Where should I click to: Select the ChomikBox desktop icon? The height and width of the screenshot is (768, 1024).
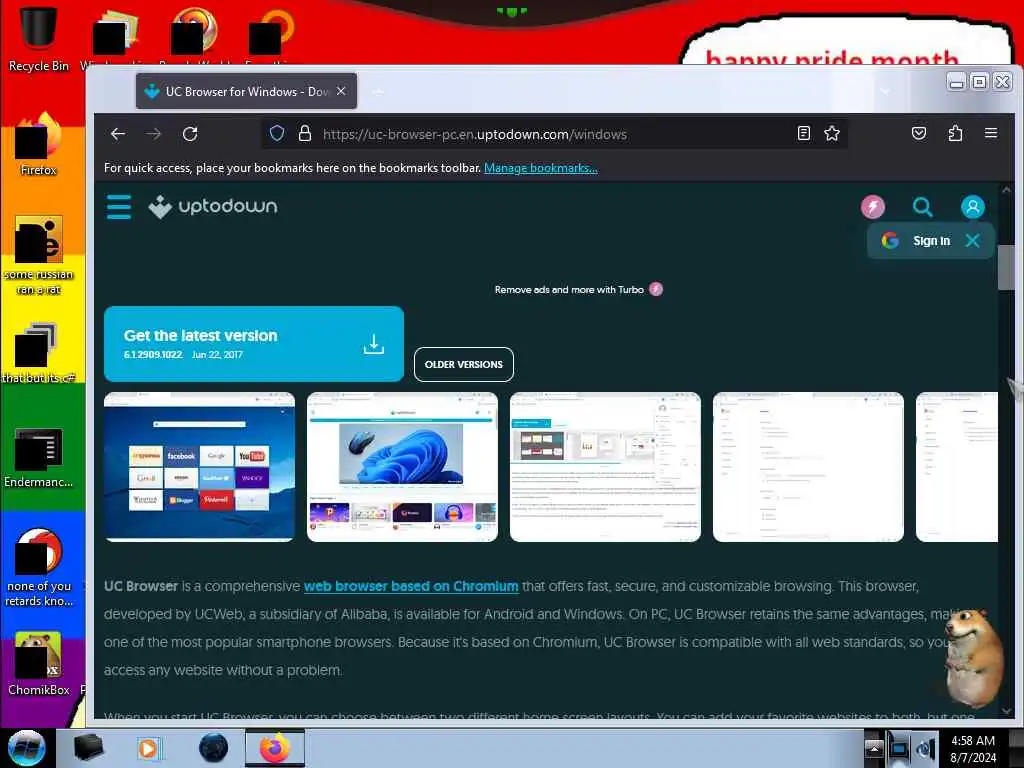click(39, 664)
